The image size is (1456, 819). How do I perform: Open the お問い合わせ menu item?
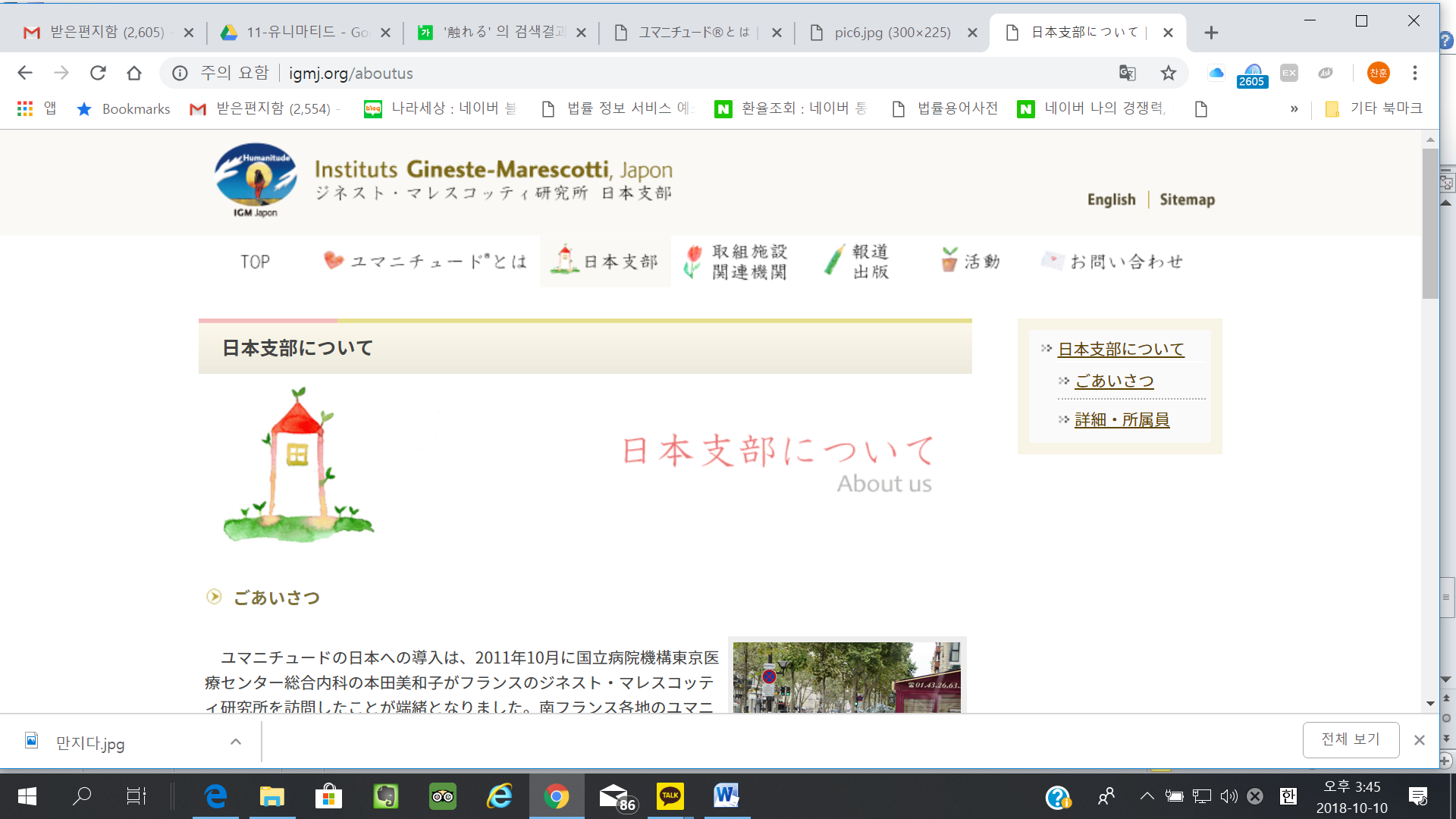[1112, 262]
